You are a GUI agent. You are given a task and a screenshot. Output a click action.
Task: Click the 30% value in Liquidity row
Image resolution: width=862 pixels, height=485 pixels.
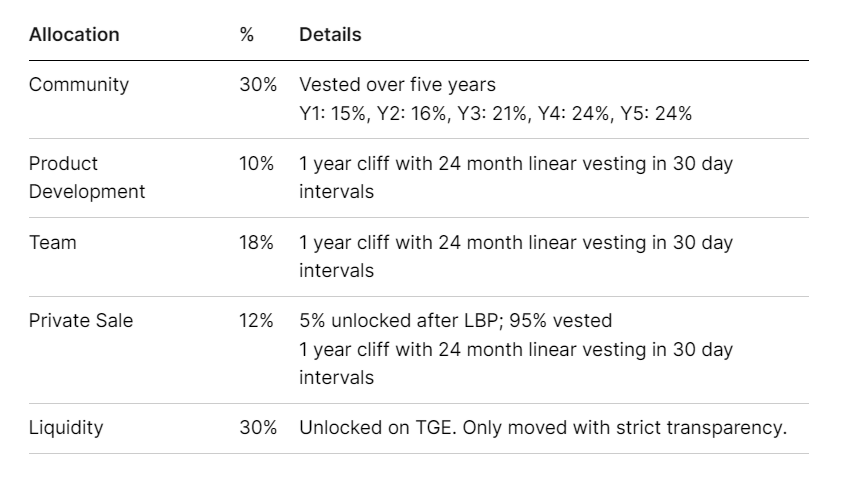257,428
